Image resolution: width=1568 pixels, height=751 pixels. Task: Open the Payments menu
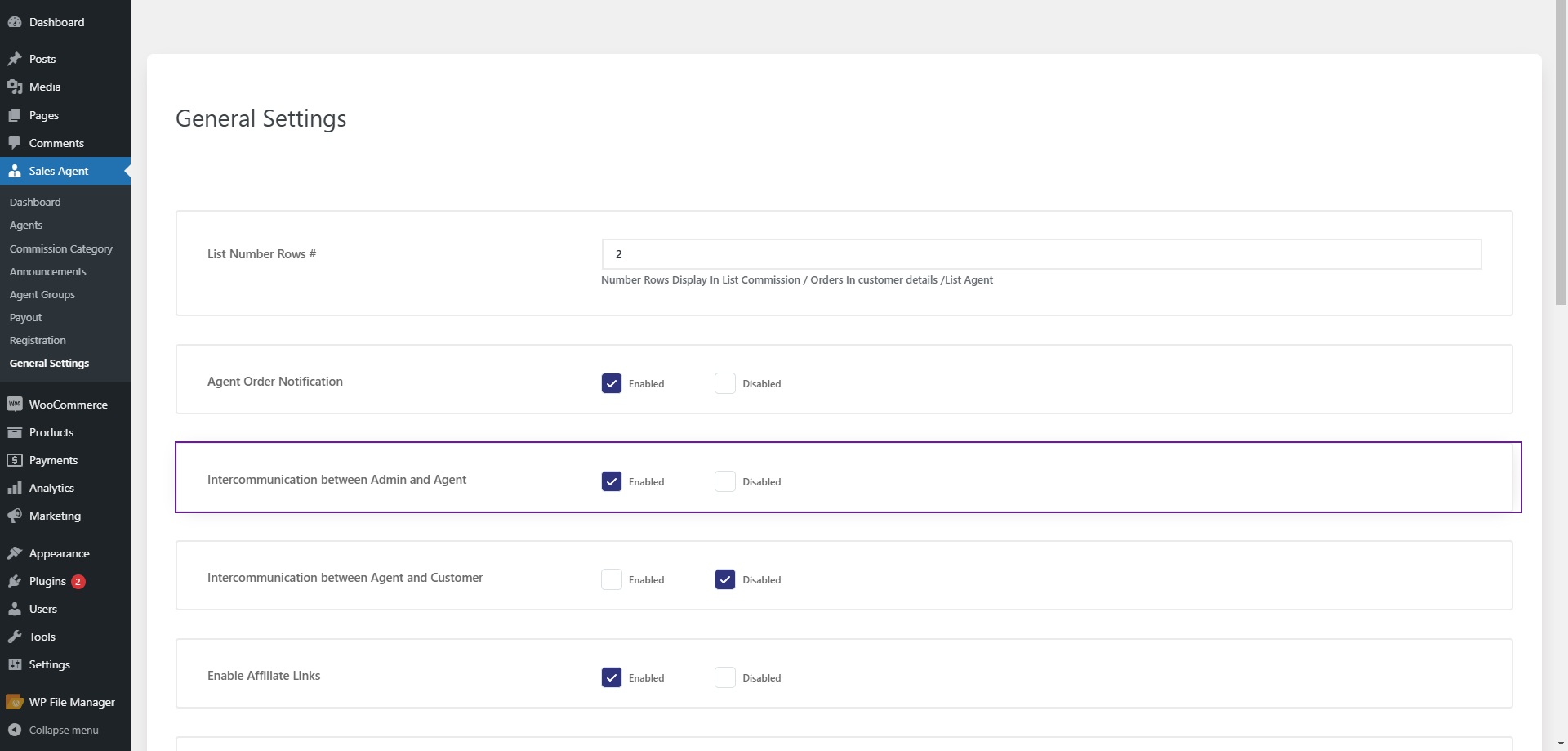click(65, 460)
